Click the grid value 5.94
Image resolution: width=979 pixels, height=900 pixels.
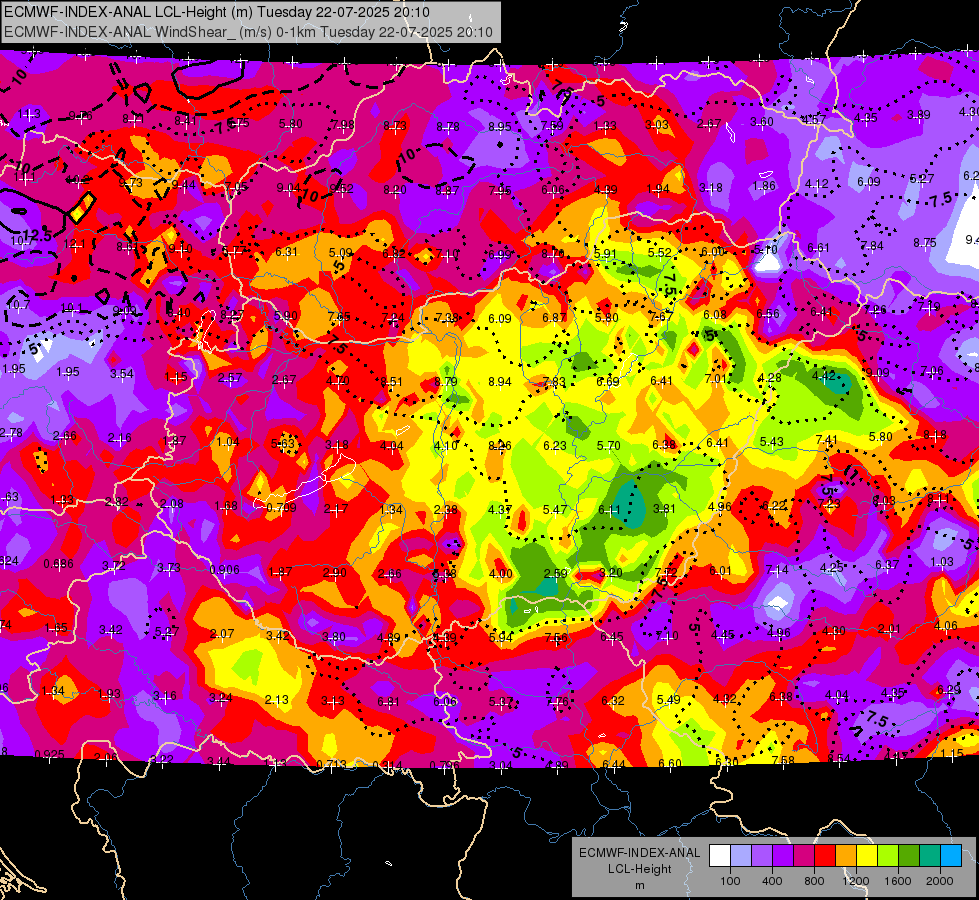coord(501,638)
